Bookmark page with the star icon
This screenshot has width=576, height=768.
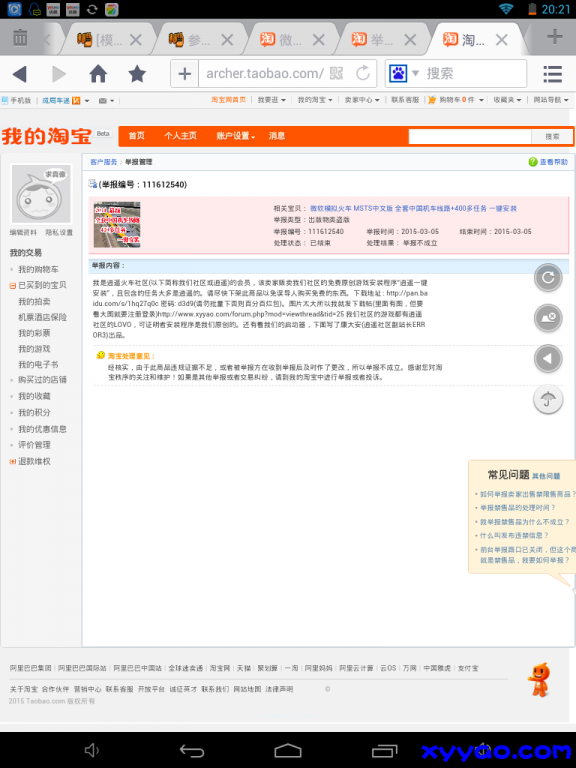(137, 74)
